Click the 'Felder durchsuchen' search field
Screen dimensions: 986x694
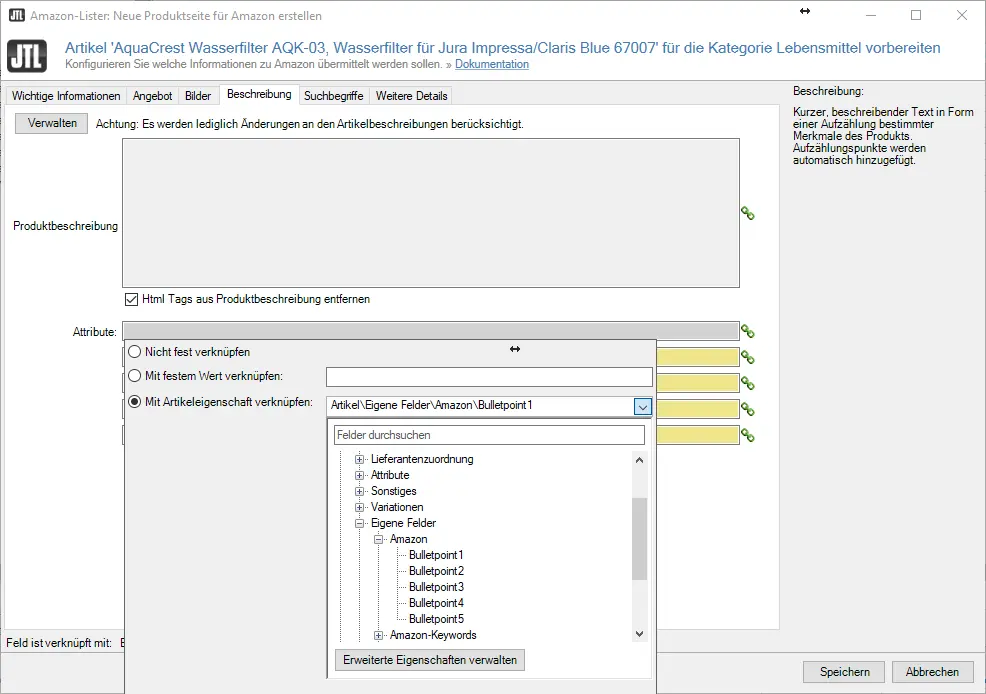point(489,435)
